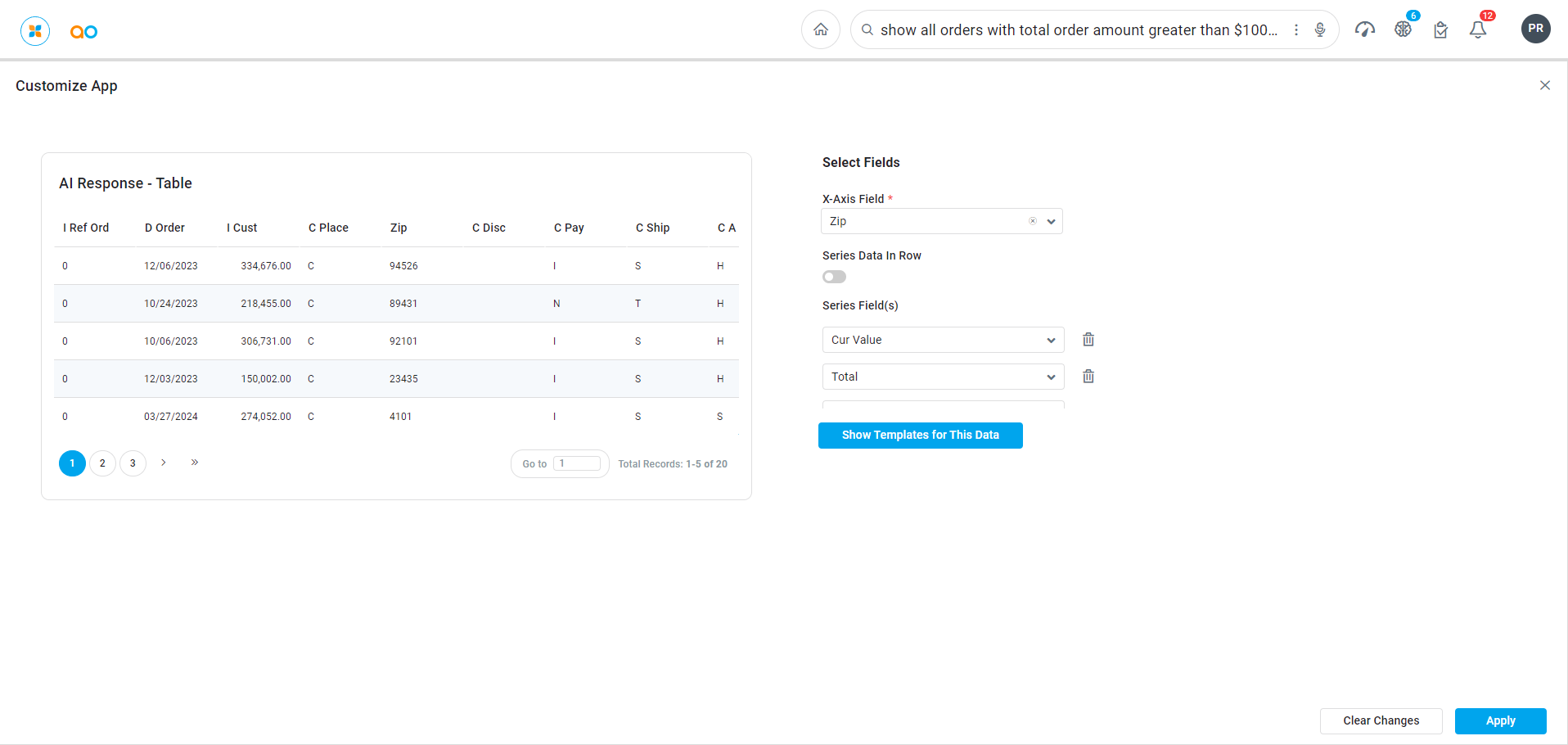Screen dimensions: 1568x745
Task: Open the clipboard tasks icon
Action: coord(1440,30)
